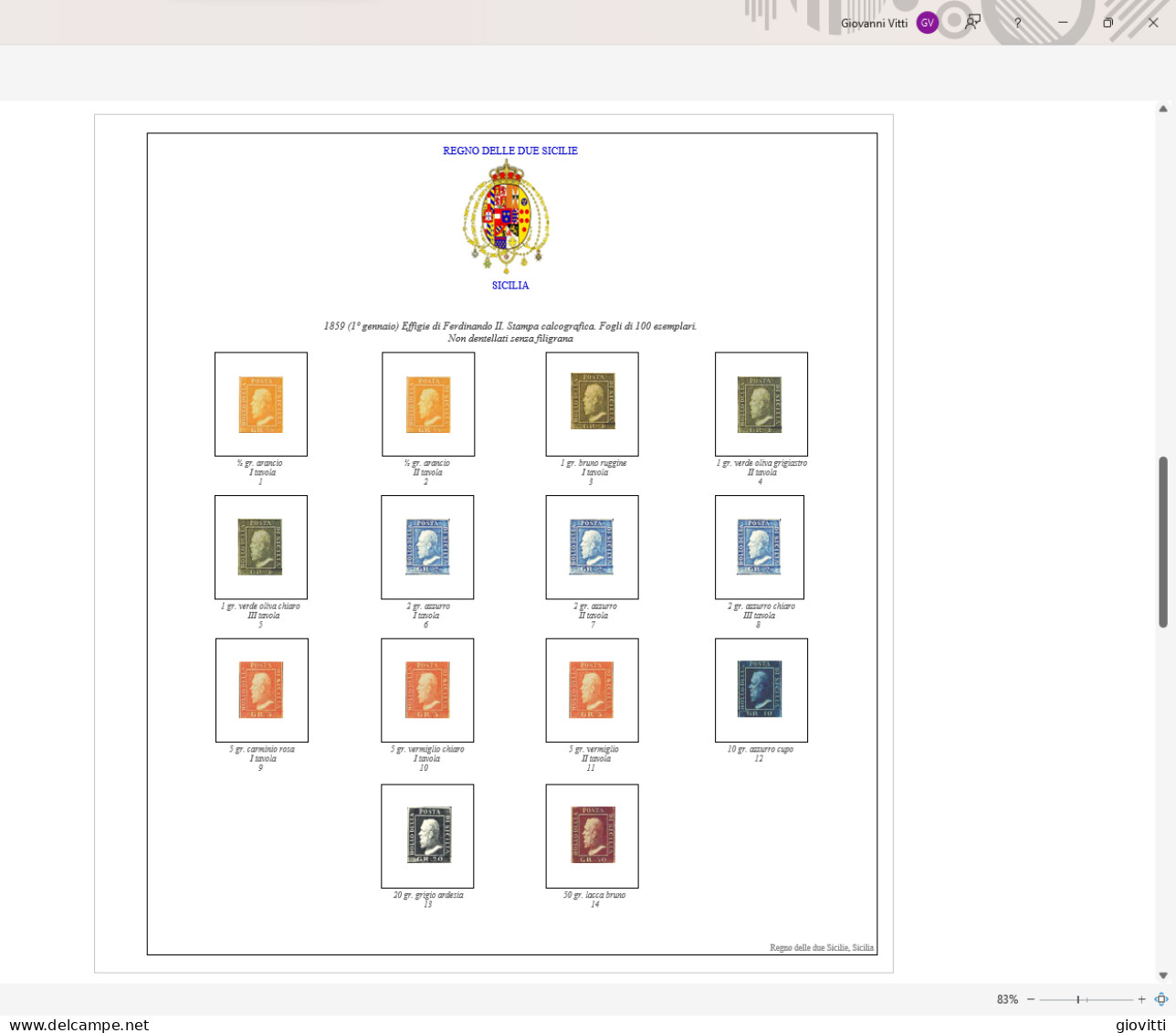The height and width of the screenshot is (1033, 1176).
Task: Open Help question mark icon
Action: click(x=1017, y=23)
